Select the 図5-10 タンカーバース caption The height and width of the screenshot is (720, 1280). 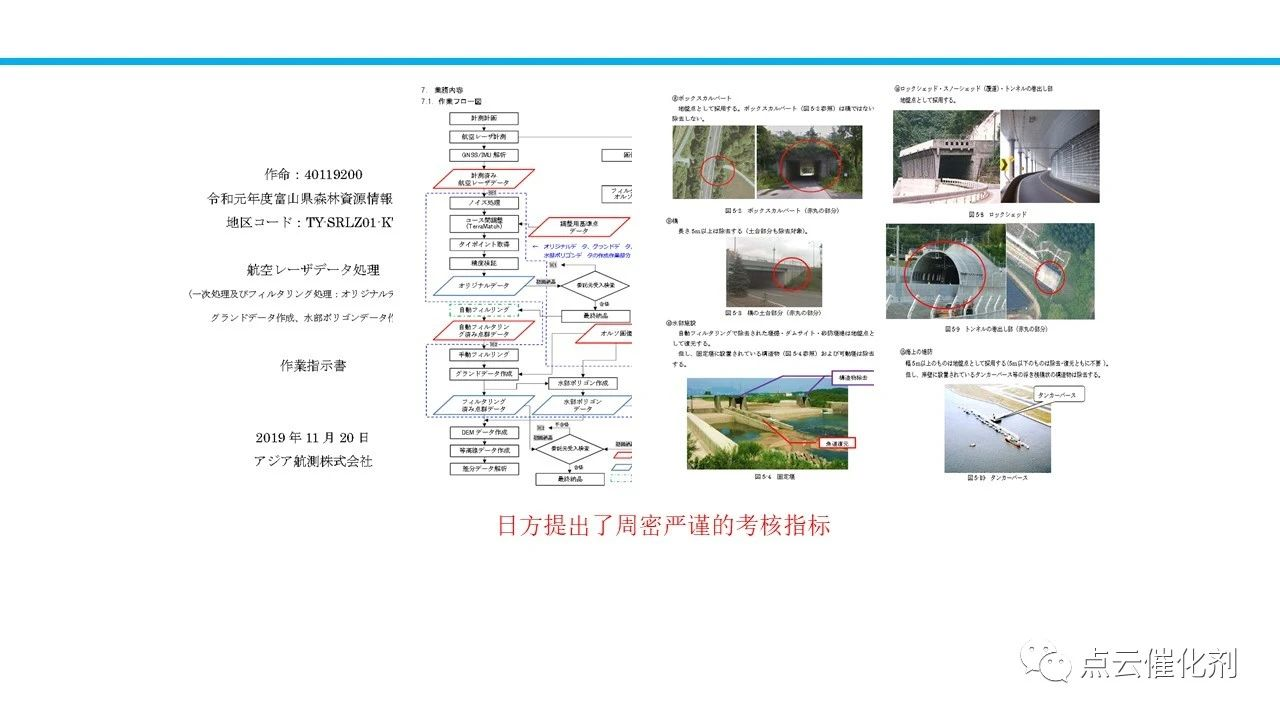pos(997,478)
